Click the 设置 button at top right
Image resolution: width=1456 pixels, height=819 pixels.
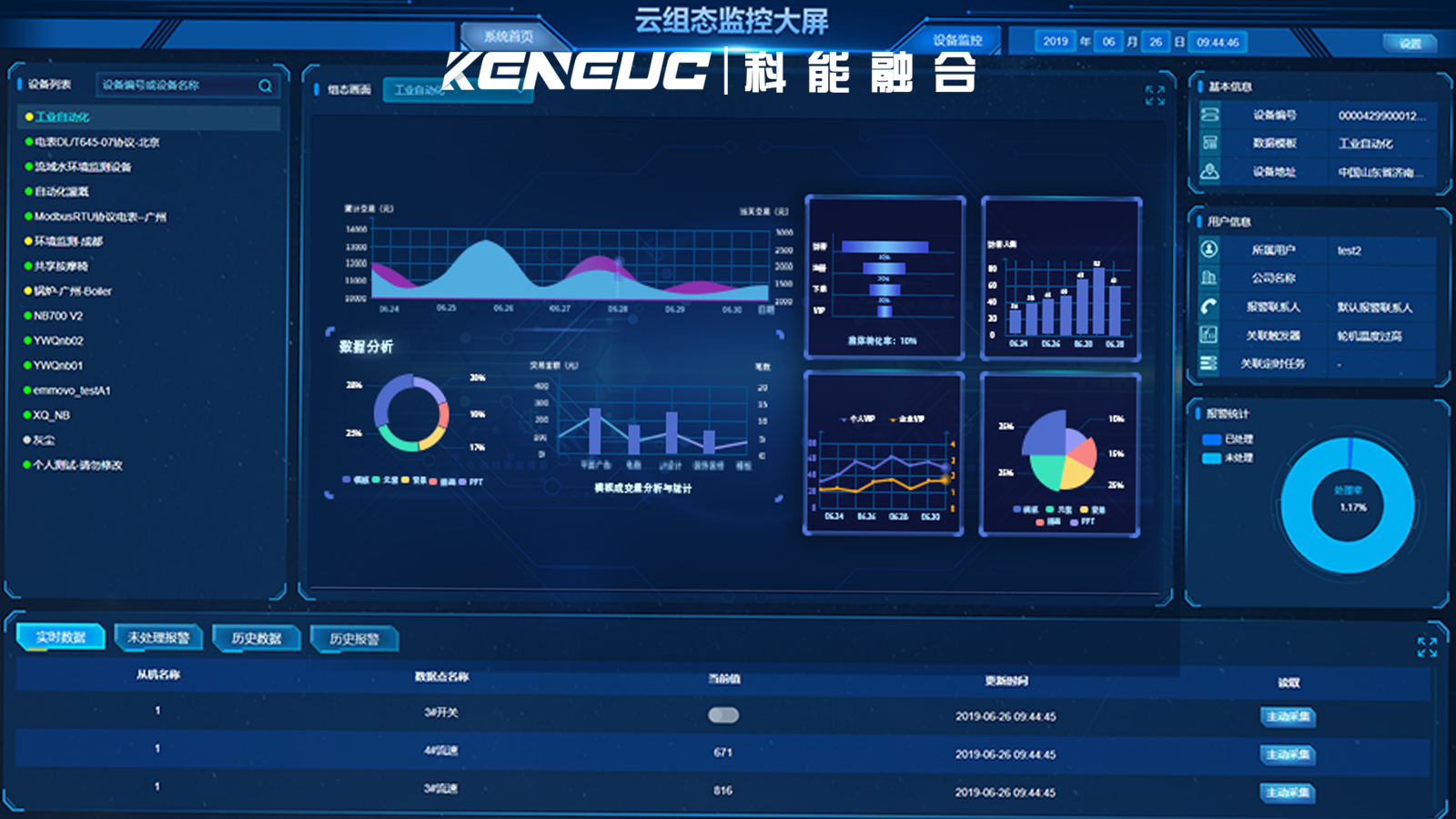1410,43
